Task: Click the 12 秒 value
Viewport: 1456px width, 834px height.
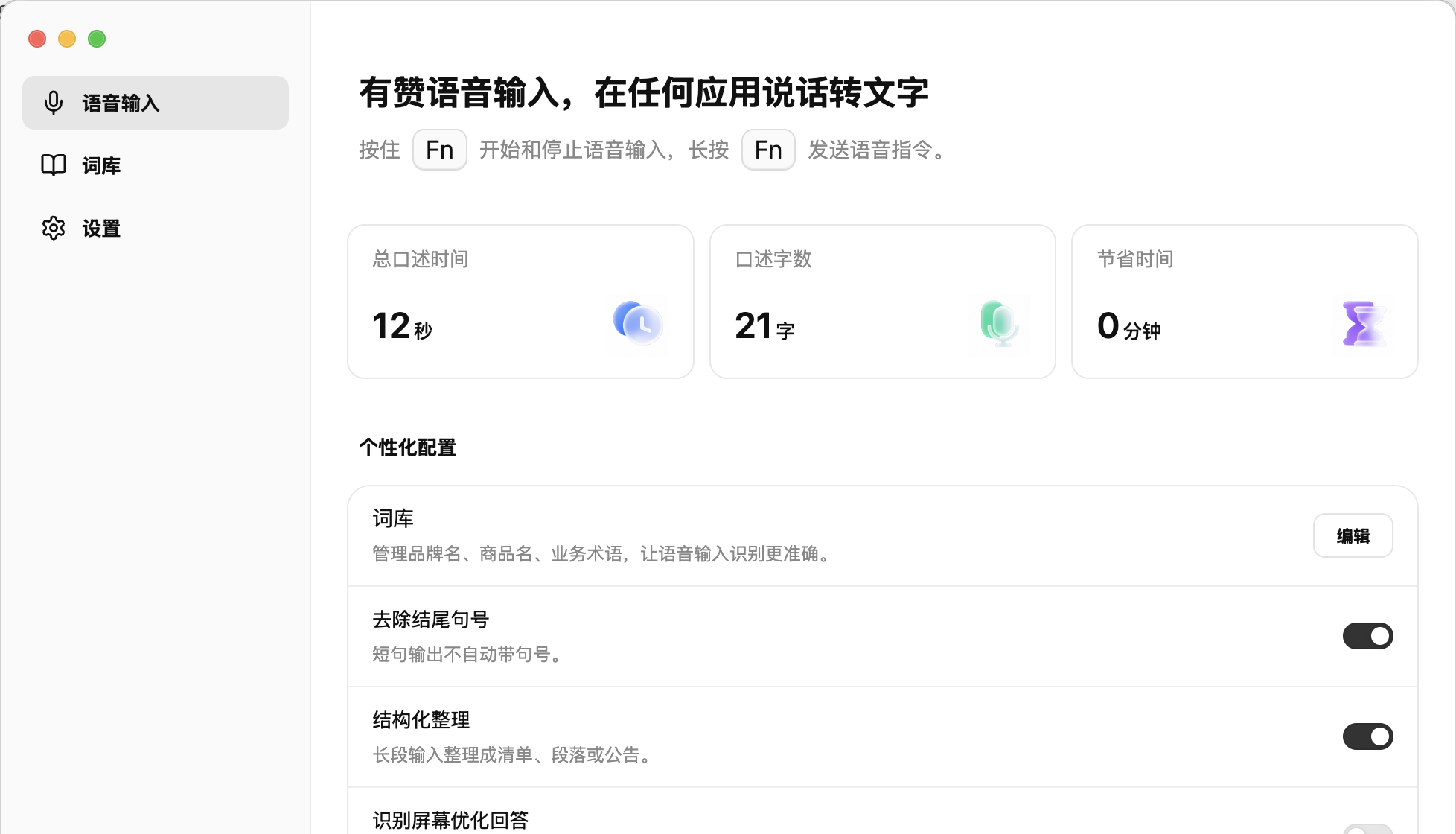Action: click(x=402, y=326)
